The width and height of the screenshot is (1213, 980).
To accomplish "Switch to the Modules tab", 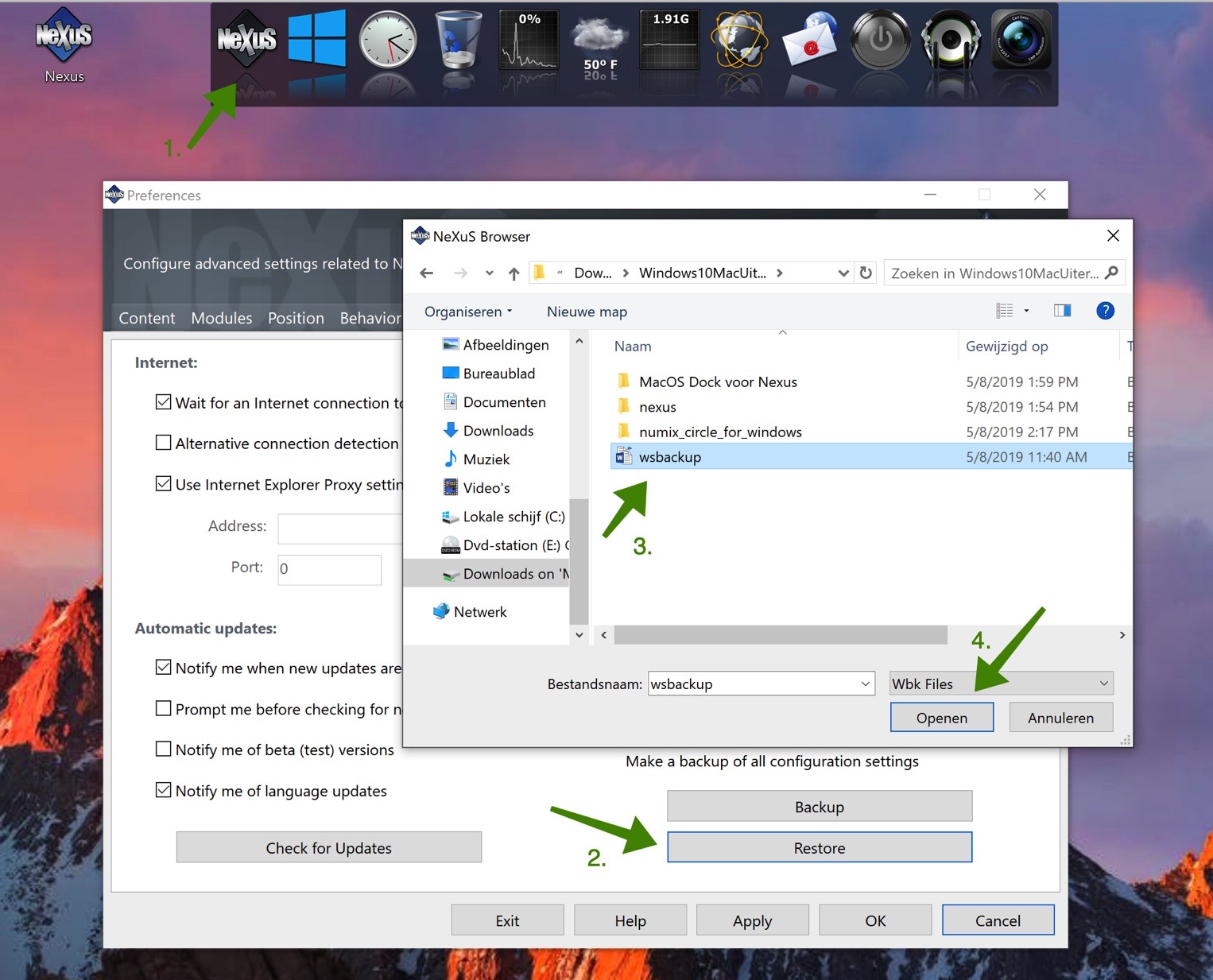I will click(x=222, y=318).
